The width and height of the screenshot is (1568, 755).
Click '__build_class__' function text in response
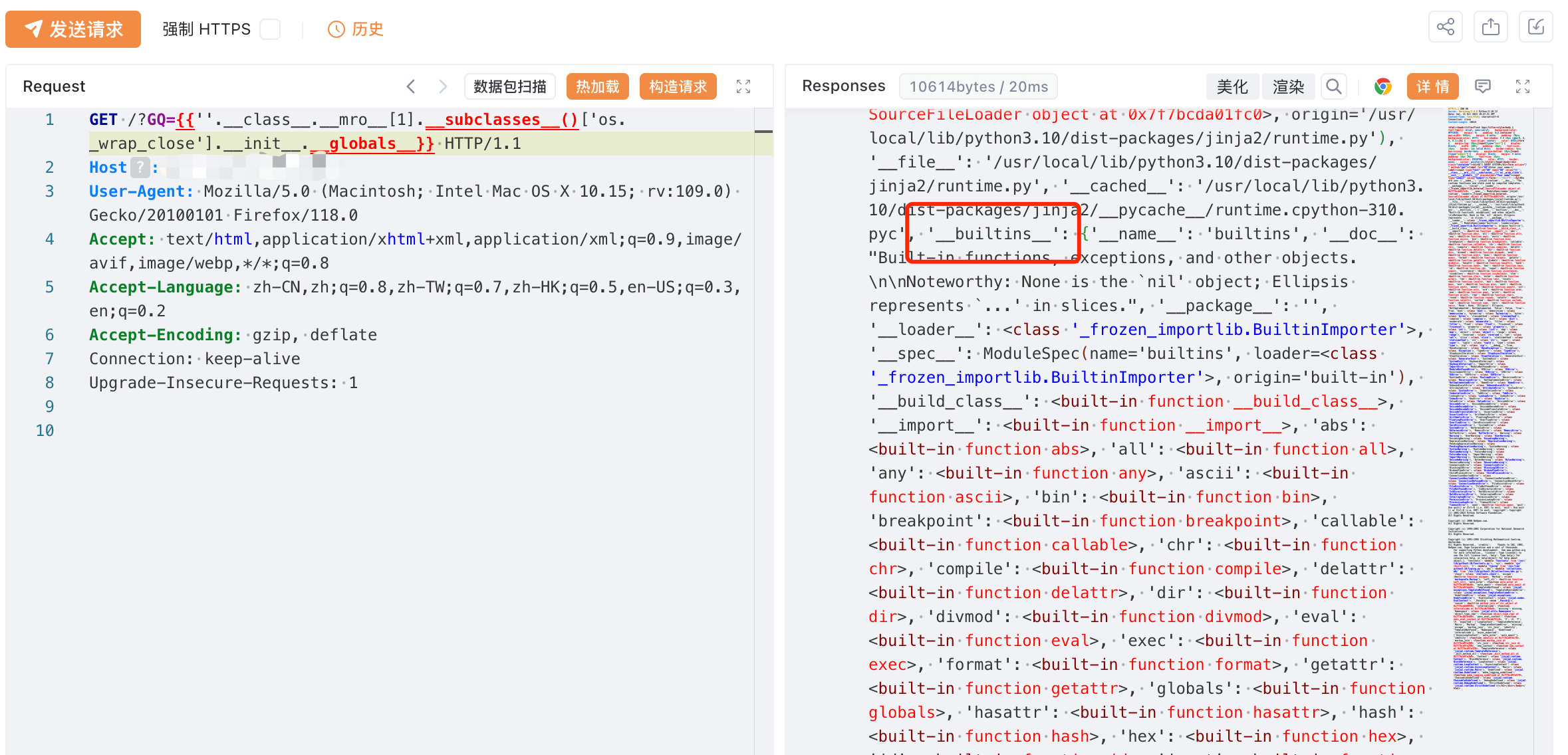(1305, 401)
